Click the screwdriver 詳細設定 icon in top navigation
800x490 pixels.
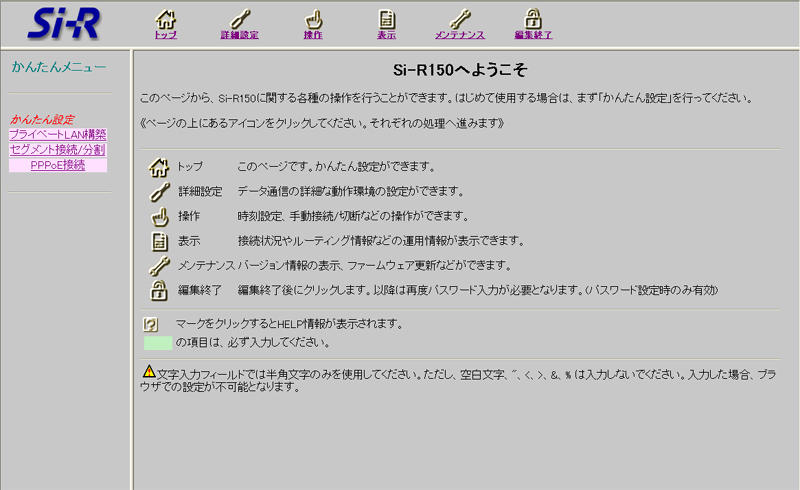point(240,19)
